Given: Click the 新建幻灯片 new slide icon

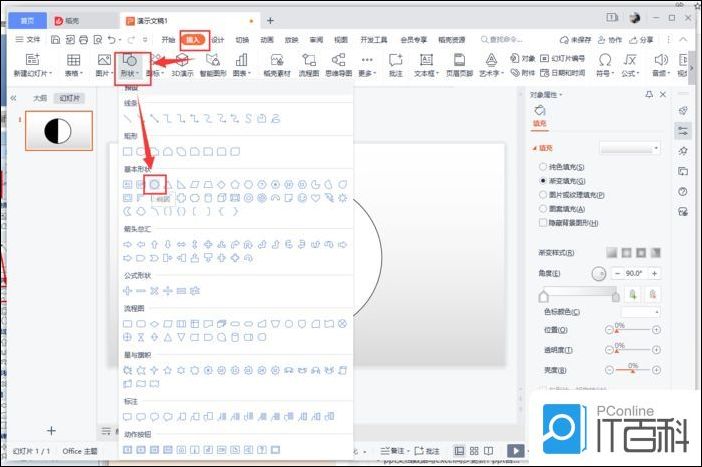Looking at the screenshot, I should (x=32, y=60).
